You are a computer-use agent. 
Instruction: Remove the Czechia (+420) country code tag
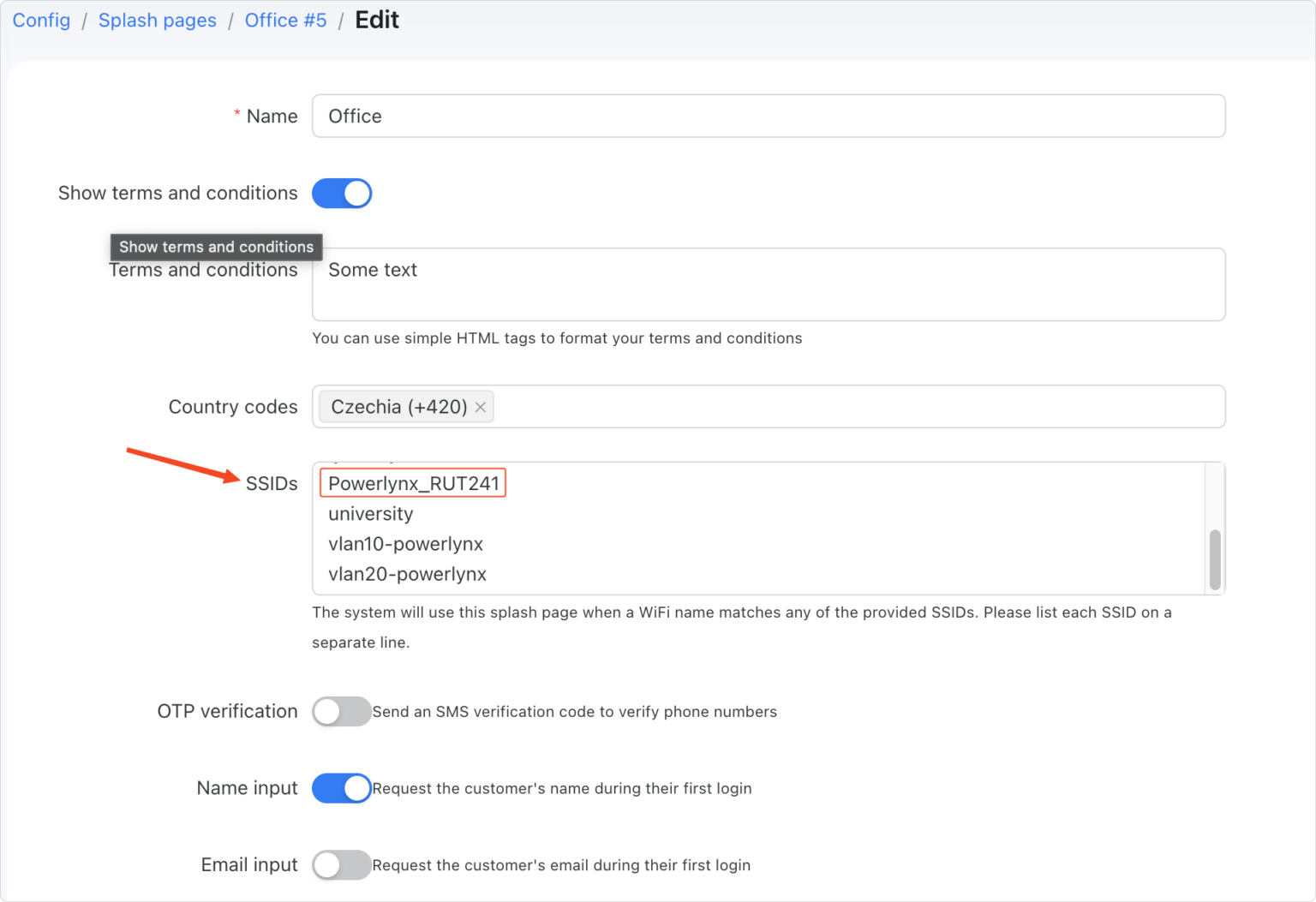(481, 407)
